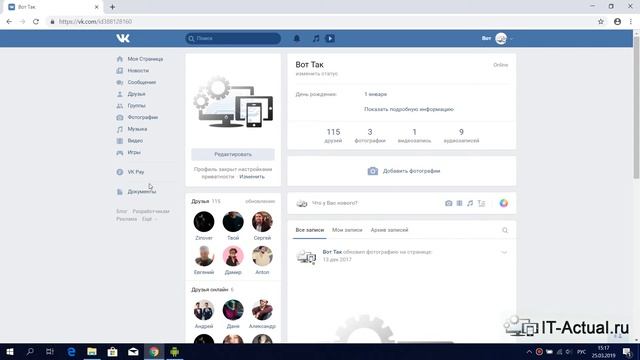640x360 pixels.
Task: Open the Android emulator taskbar icon
Action: pyautogui.click(x=174, y=352)
